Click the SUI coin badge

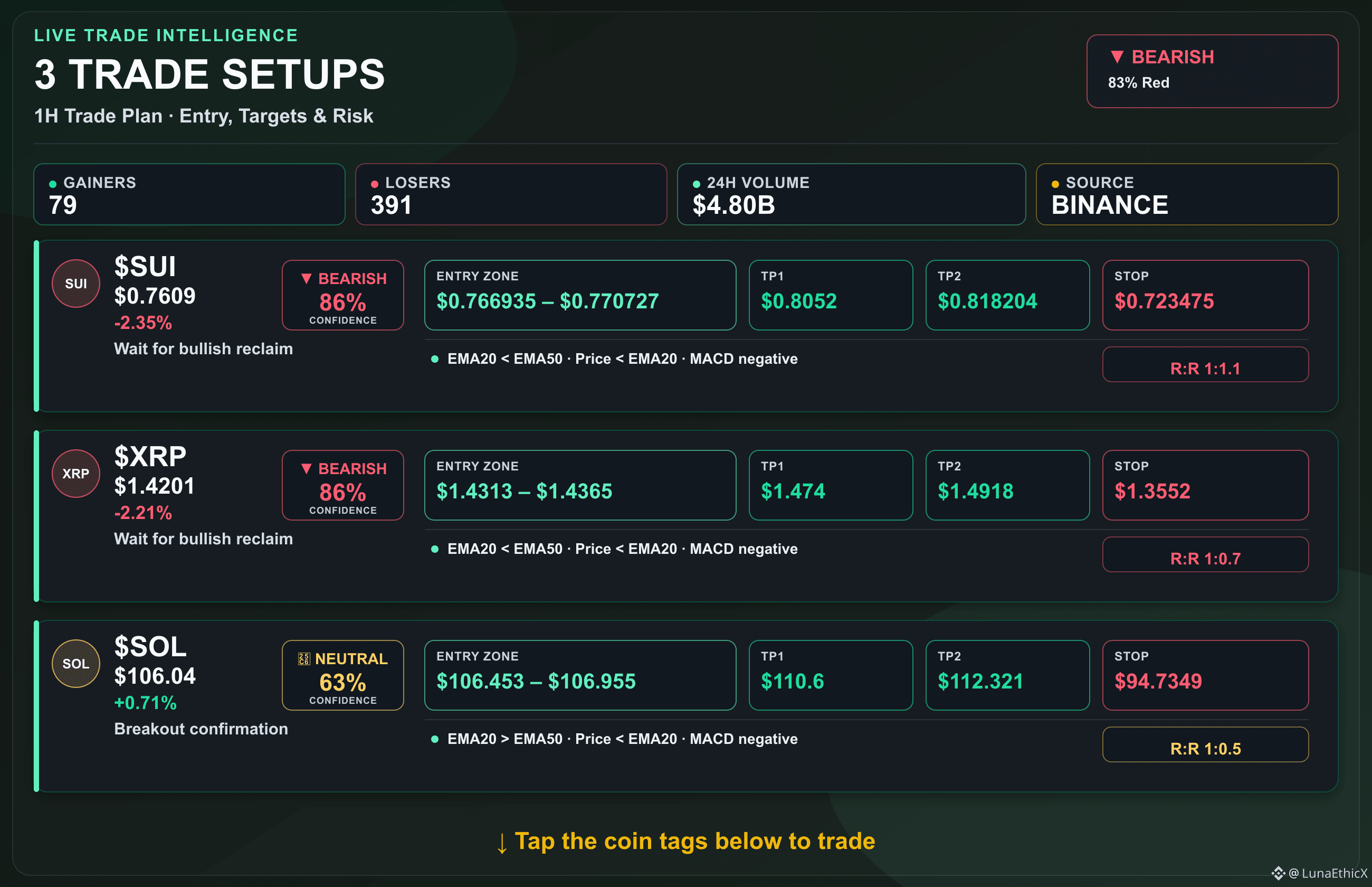[76, 284]
